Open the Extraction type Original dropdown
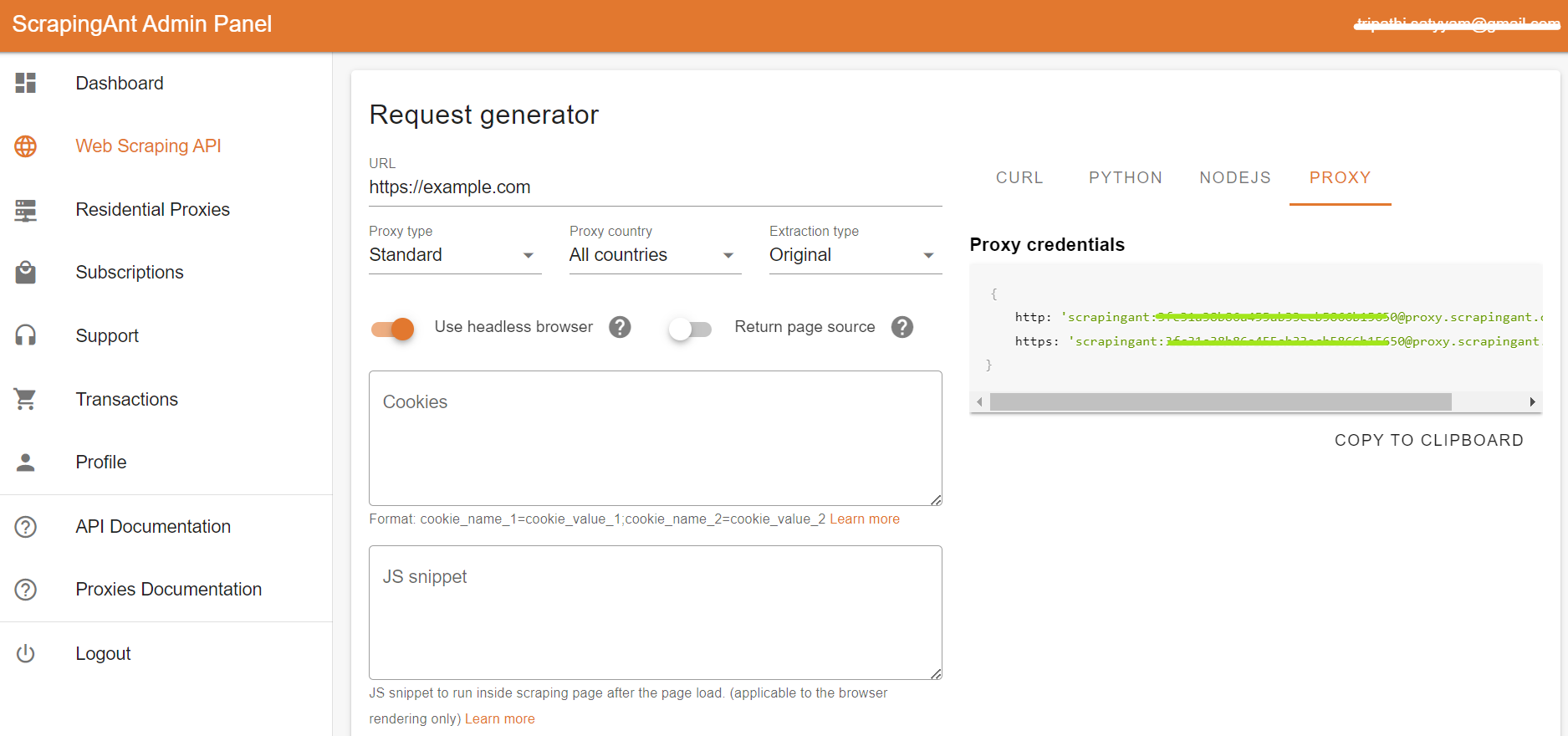 click(x=856, y=255)
